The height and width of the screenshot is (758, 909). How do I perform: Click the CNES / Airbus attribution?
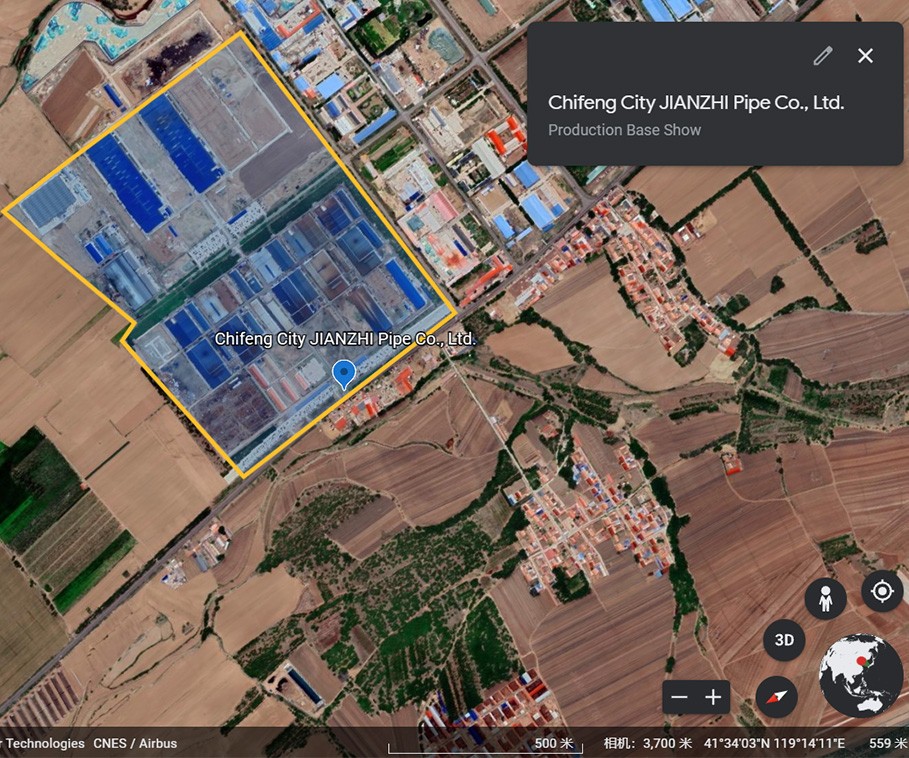click(135, 744)
